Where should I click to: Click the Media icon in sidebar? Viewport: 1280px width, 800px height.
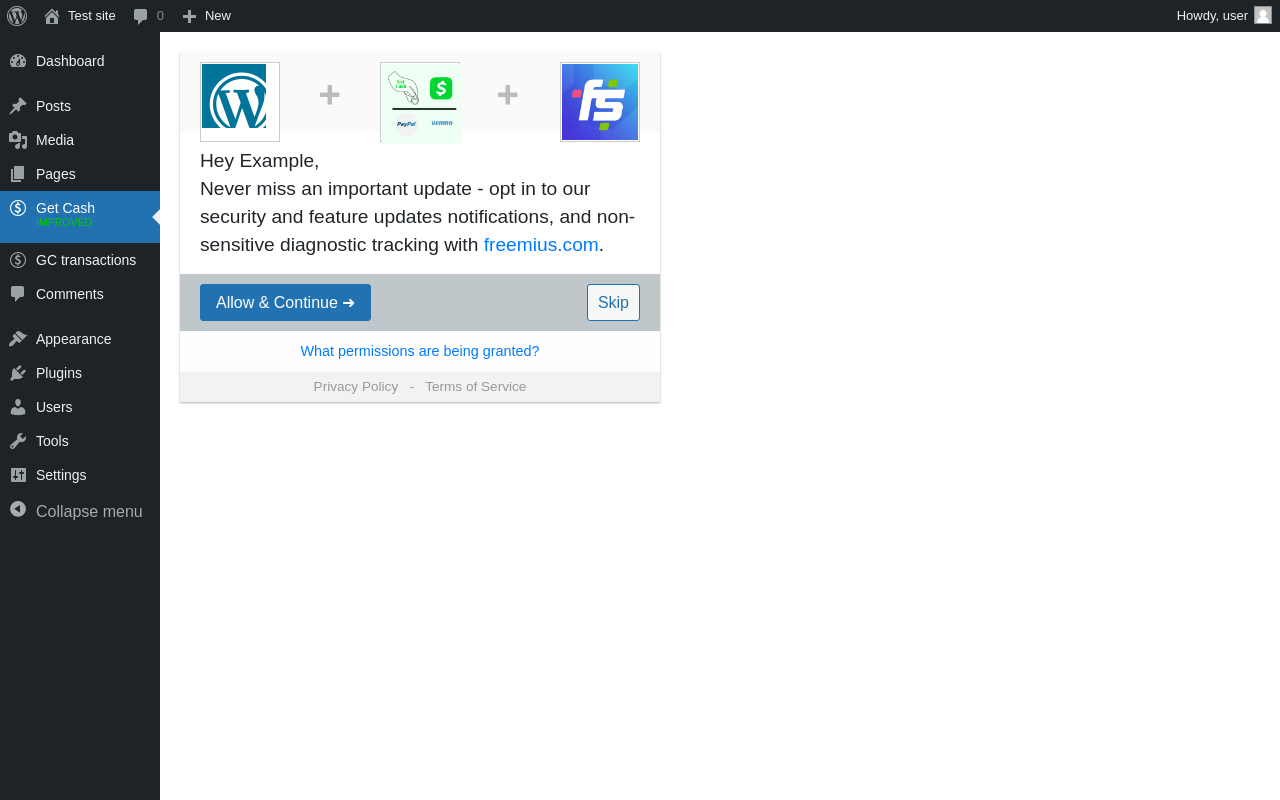[x=18, y=140]
